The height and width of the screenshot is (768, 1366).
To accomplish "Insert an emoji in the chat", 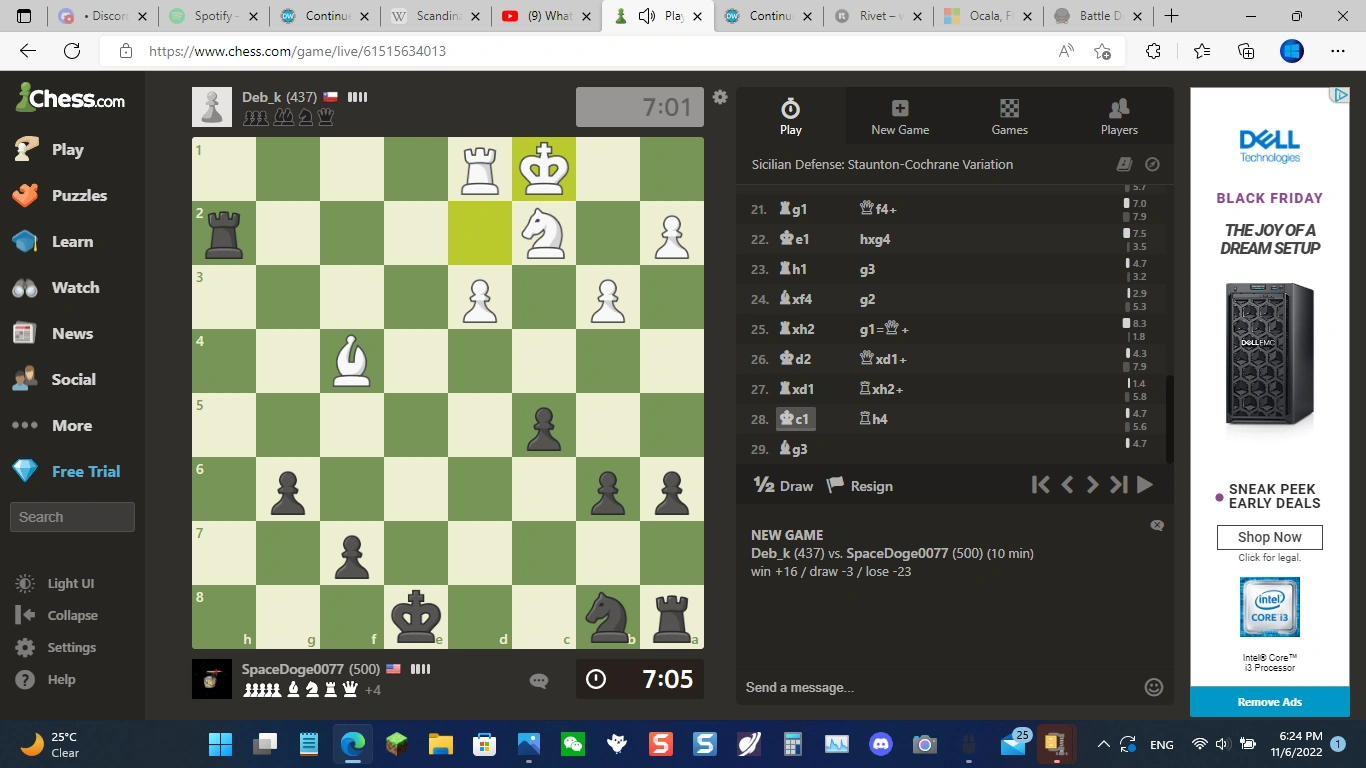I will [1153, 687].
